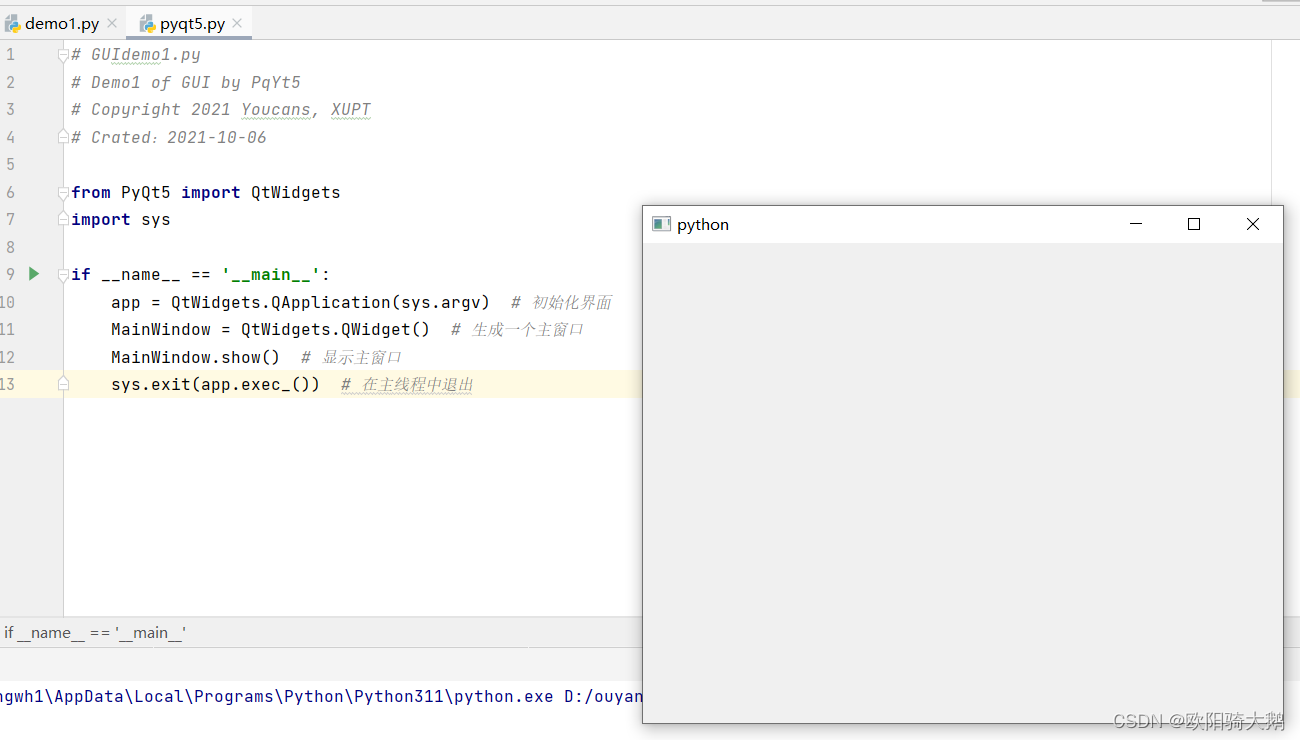Collapse the import statement fold arrow at line 6
The width and height of the screenshot is (1300, 740).
pos(62,191)
